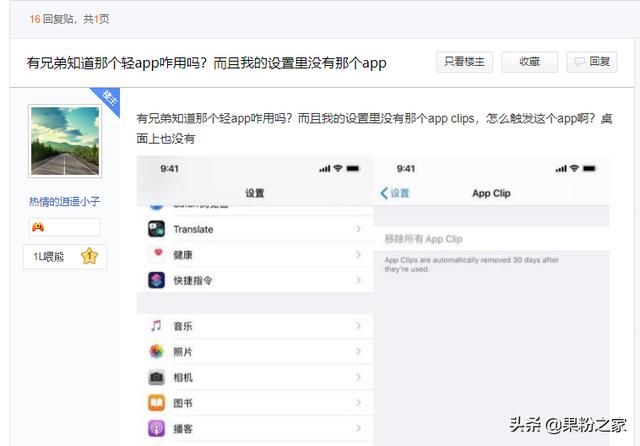Expand the Translate row chevron
Image resolution: width=640 pixels, height=446 pixels.
(x=358, y=229)
